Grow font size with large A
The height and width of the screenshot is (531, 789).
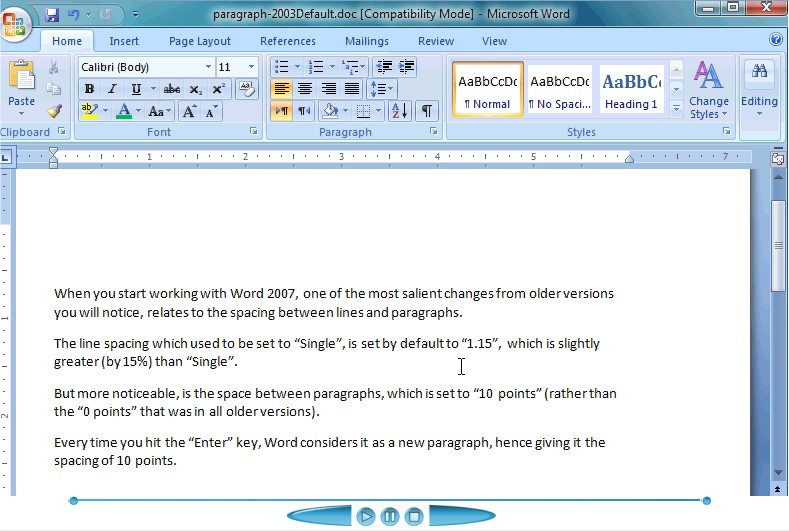click(x=189, y=111)
